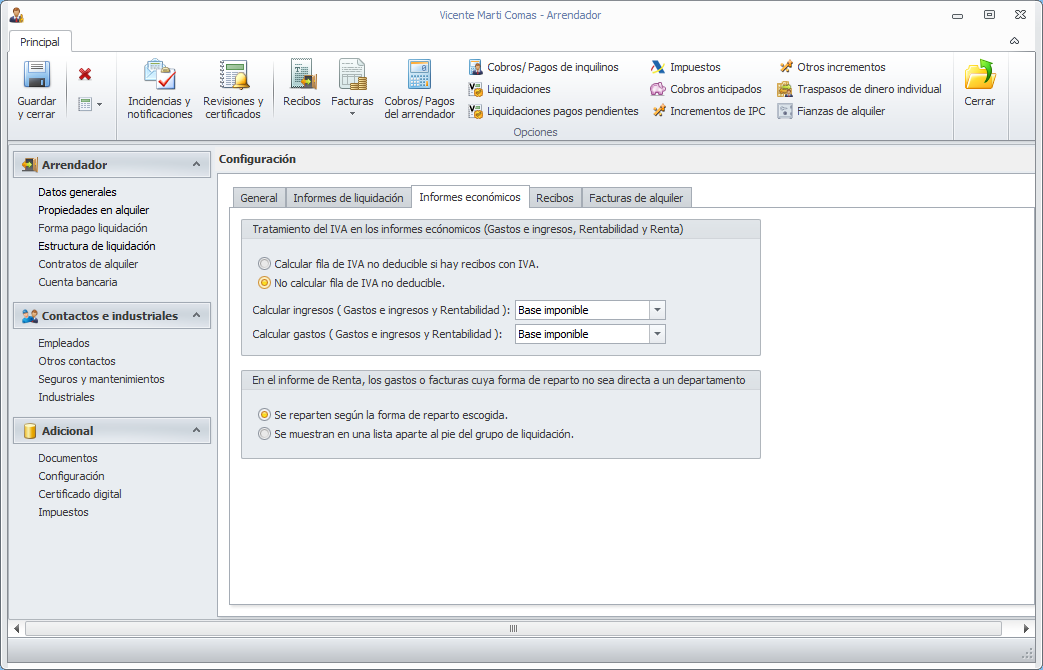
Task: Switch to Facturas de alquiler tab
Action: pyautogui.click(x=636, y=198)
